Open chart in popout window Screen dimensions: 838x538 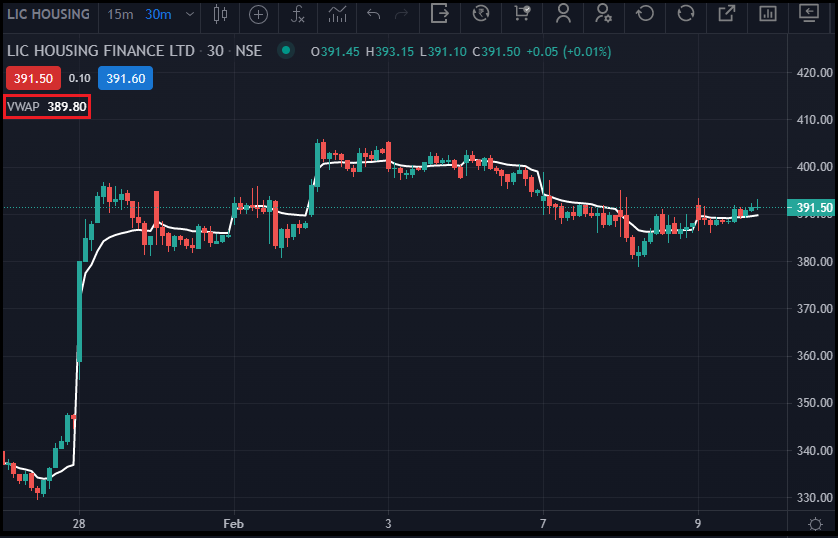[x=726, y=14]
